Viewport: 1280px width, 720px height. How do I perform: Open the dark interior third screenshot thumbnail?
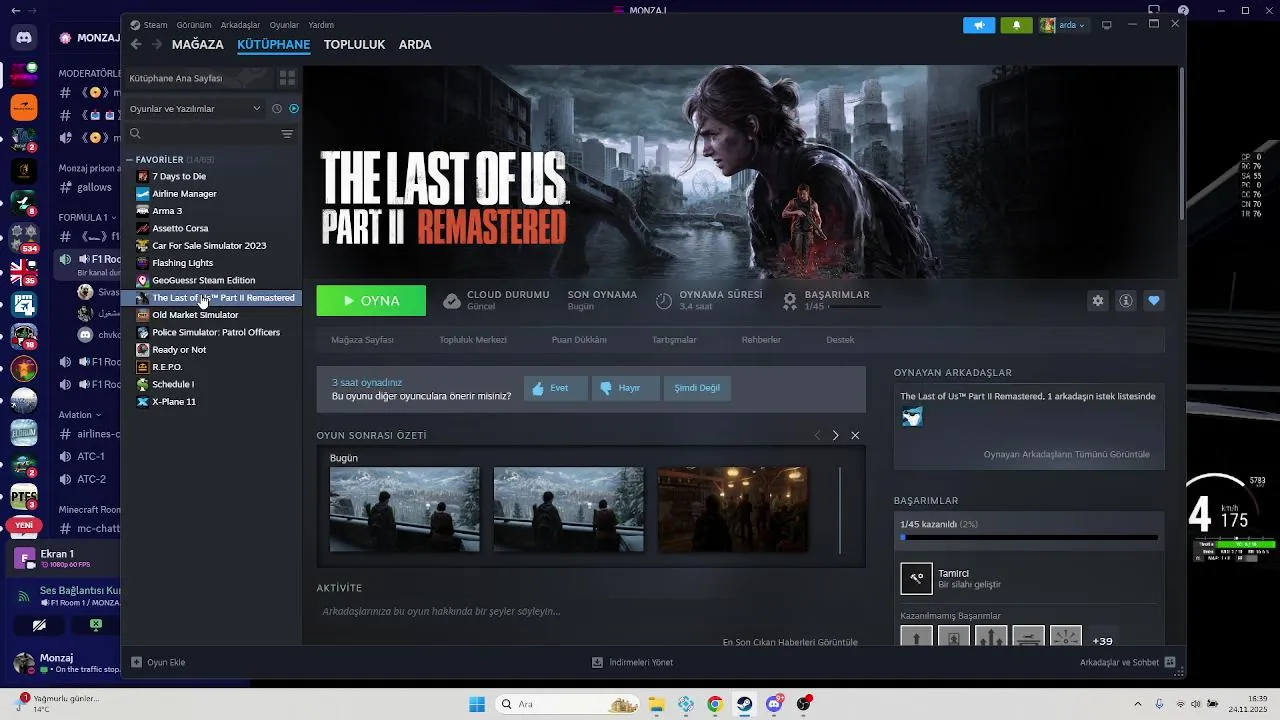[733, 509]
